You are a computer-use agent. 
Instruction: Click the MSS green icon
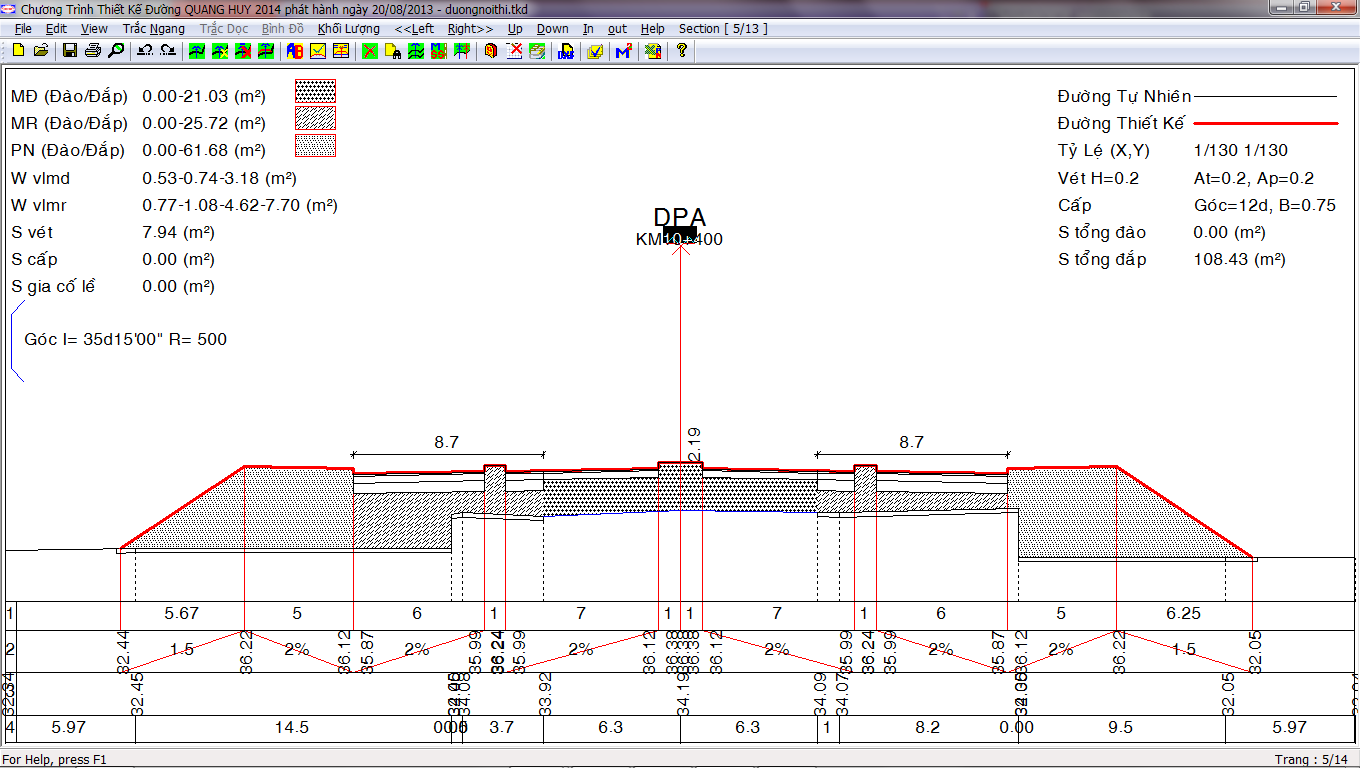pyautogui.click(x=437, y=50)
